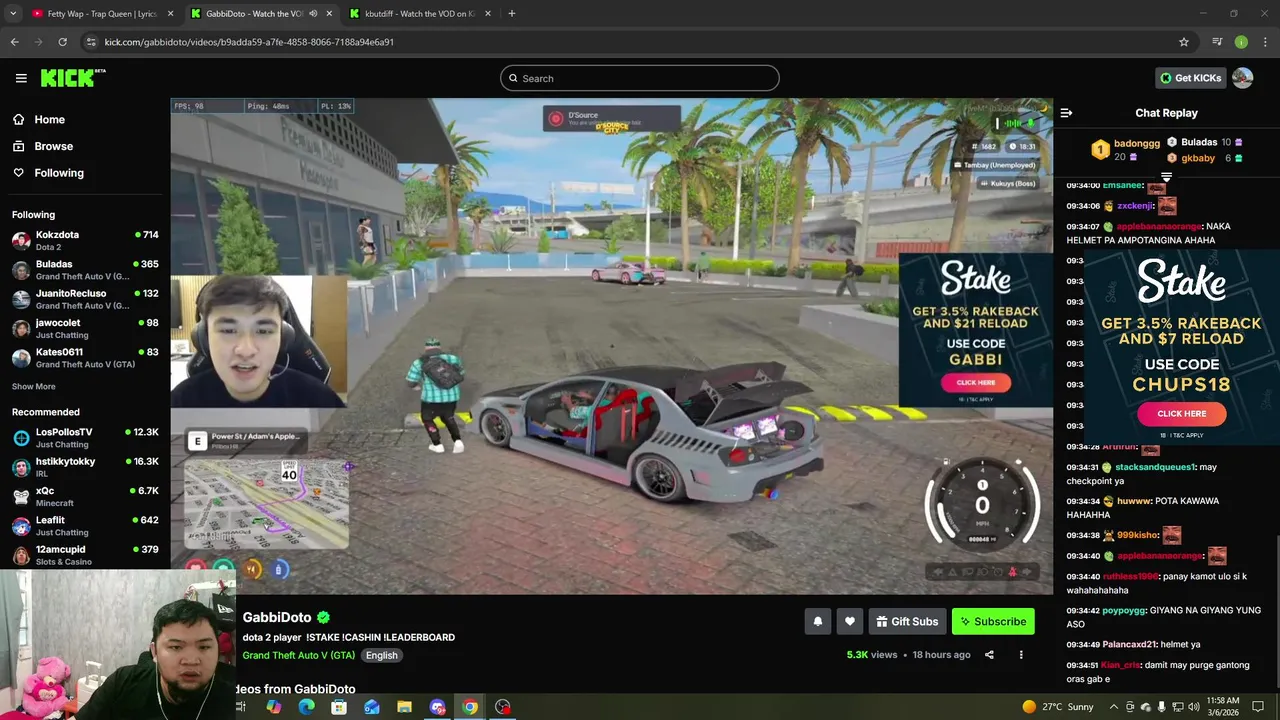Open recommended channel xQc
This screenshot has width=1280, height=720.
click(85, 496)
